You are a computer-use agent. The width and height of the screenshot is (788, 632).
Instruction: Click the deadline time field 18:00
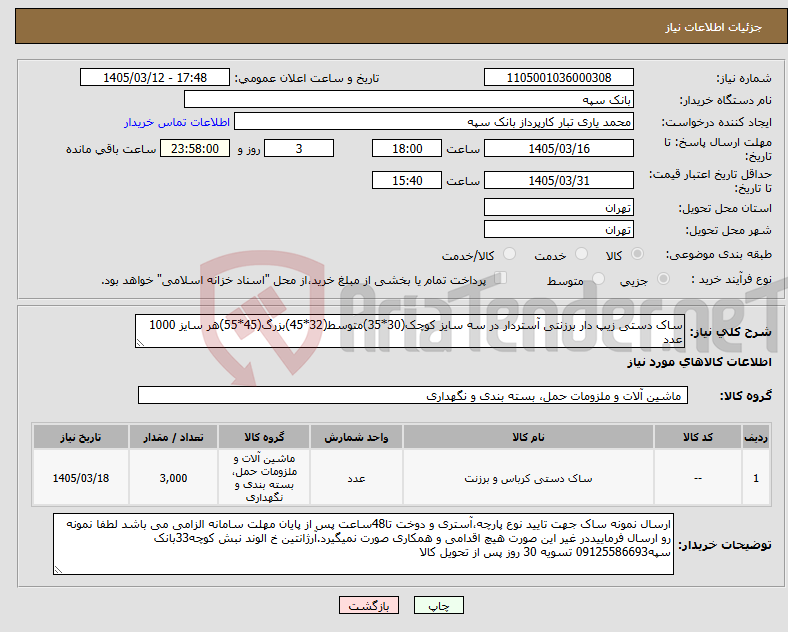pyautogui.click(x=407, y=148)
